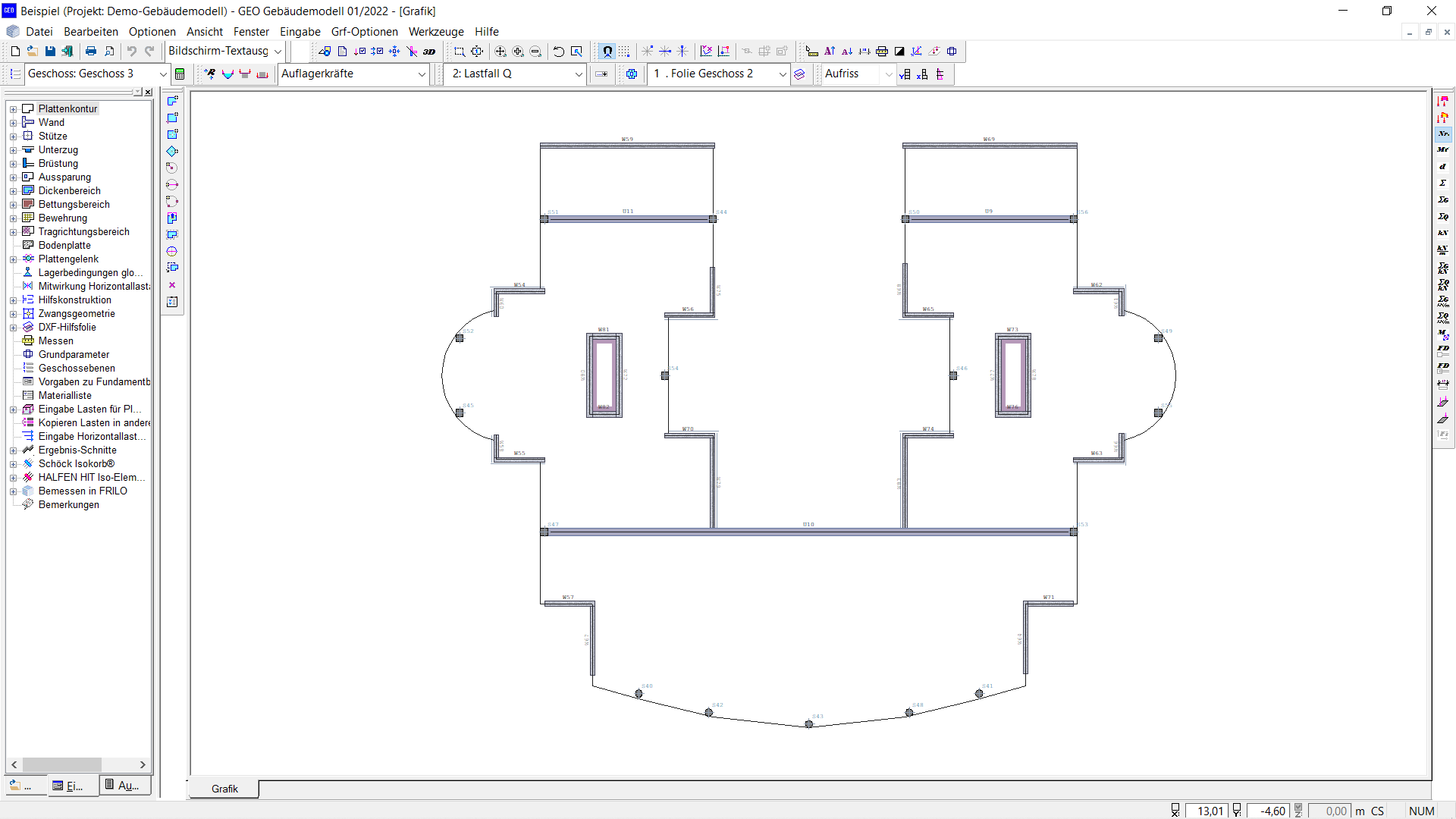Click the save icon
Image resolution: width=1456 pixels, height=819 pixels.
point(50,51)
